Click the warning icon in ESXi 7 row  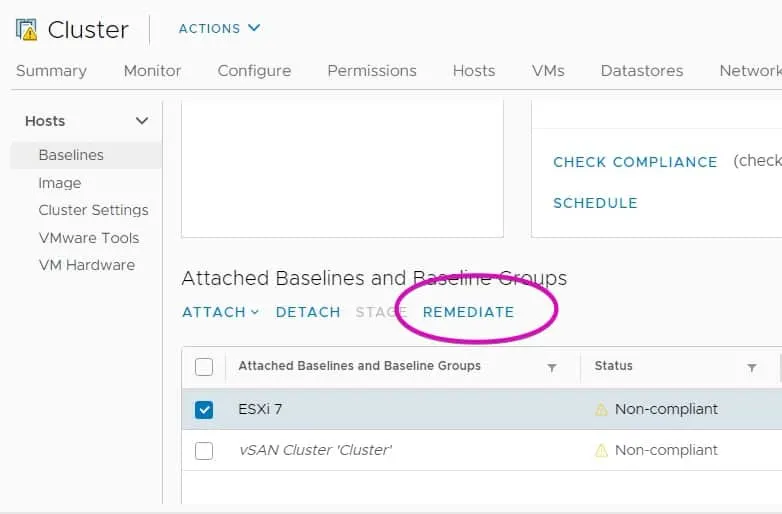click(x=601, y=410)
